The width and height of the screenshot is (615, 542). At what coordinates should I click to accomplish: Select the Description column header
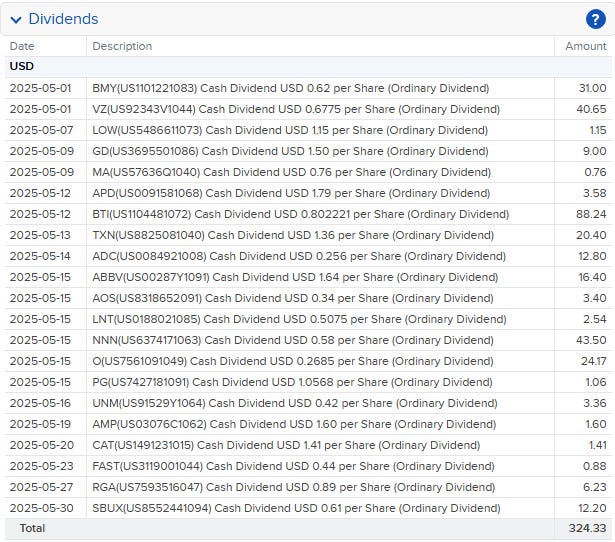point(122,46)
